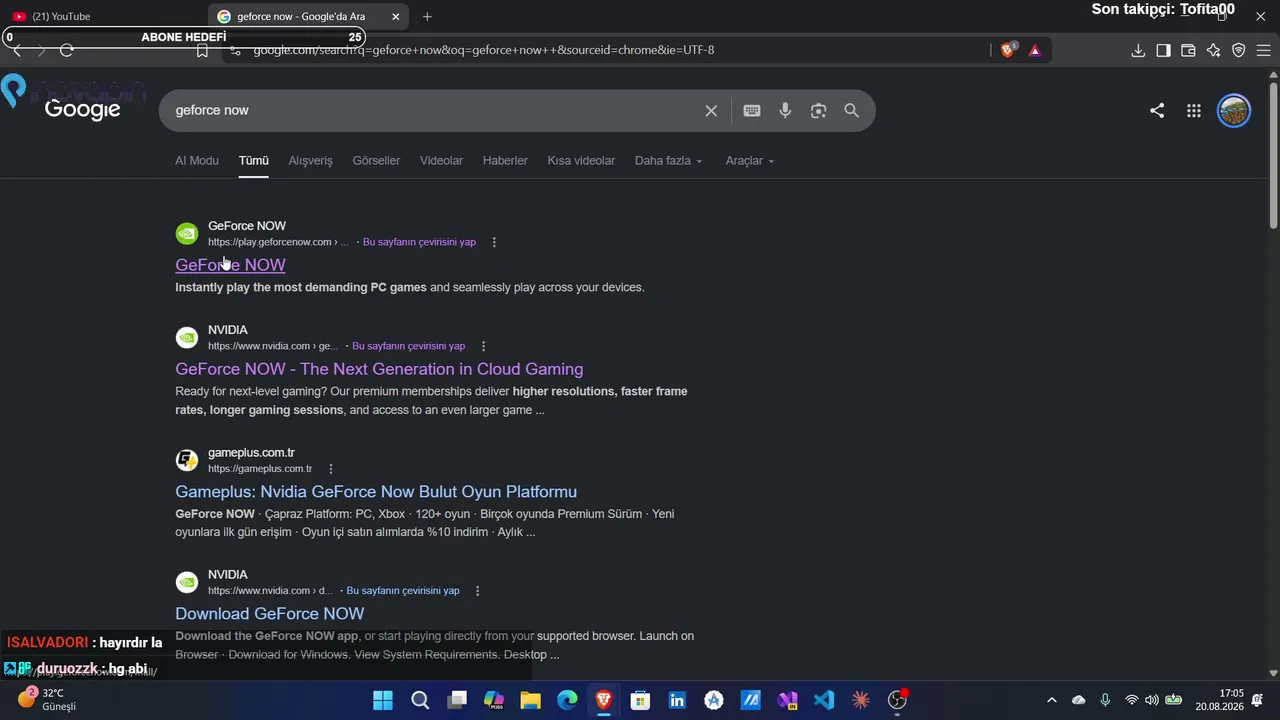The height and width of the screenshot is (720, 1280).
Task: Translate the NVIDIA Cloud Gaming result page
Action: 409,346
